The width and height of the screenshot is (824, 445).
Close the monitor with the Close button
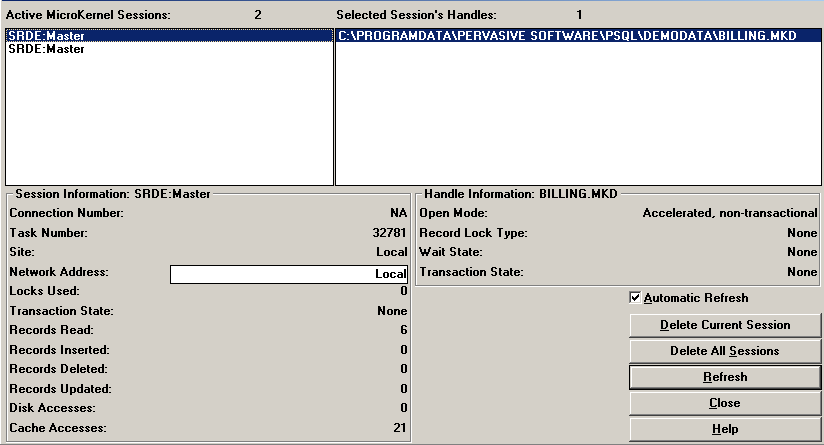(x=725, y=403)
